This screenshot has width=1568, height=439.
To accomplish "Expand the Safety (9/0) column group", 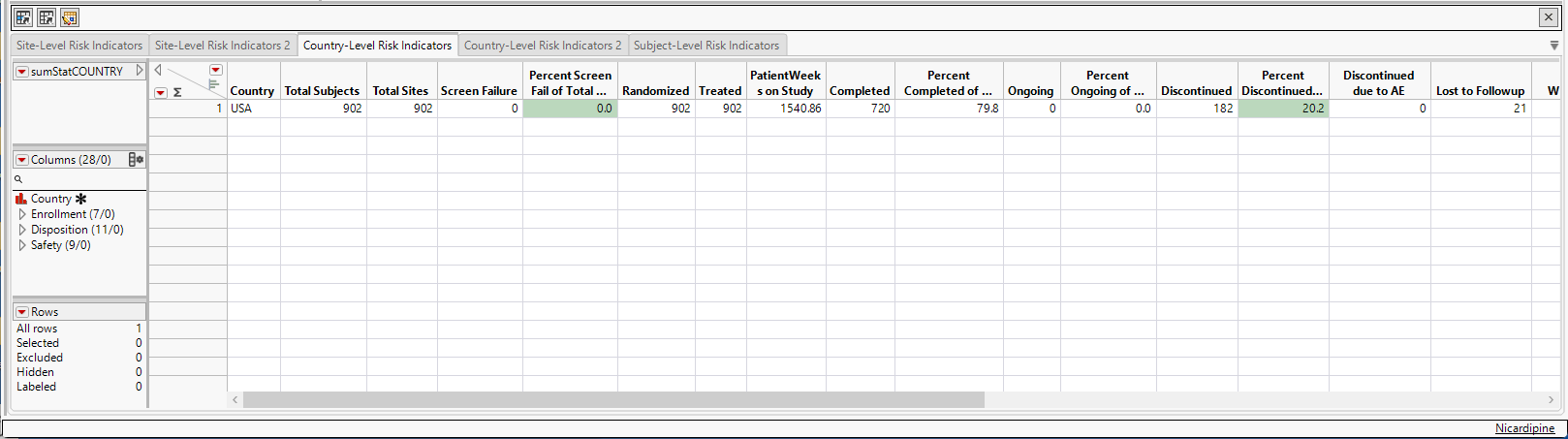I will click(x=22, y=245).
